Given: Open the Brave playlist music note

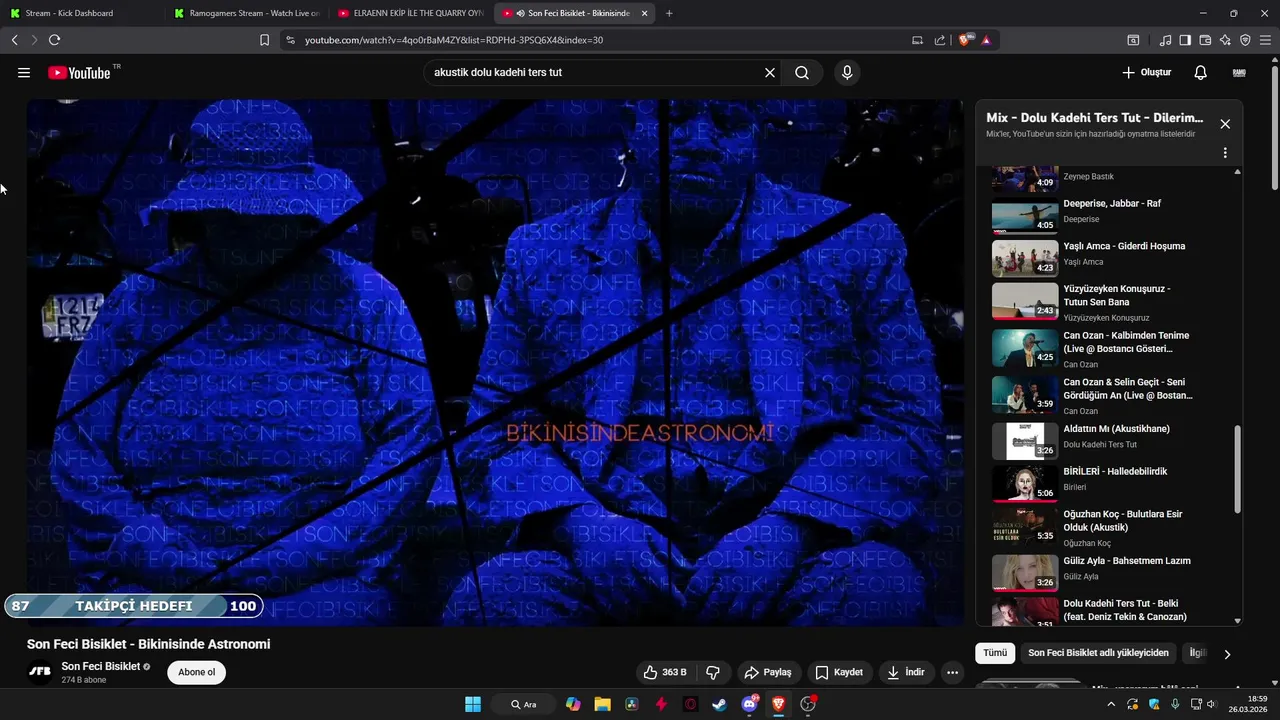Looking at the screenshot, I should [x=1165, y=40].
